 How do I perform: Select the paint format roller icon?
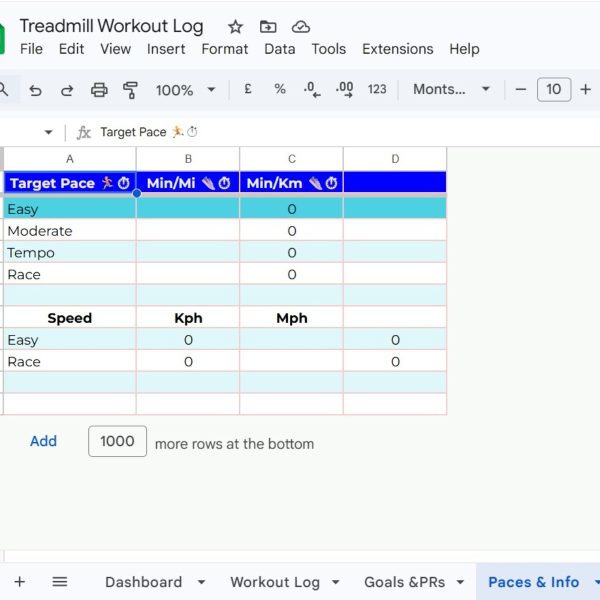tap(130, 90)
